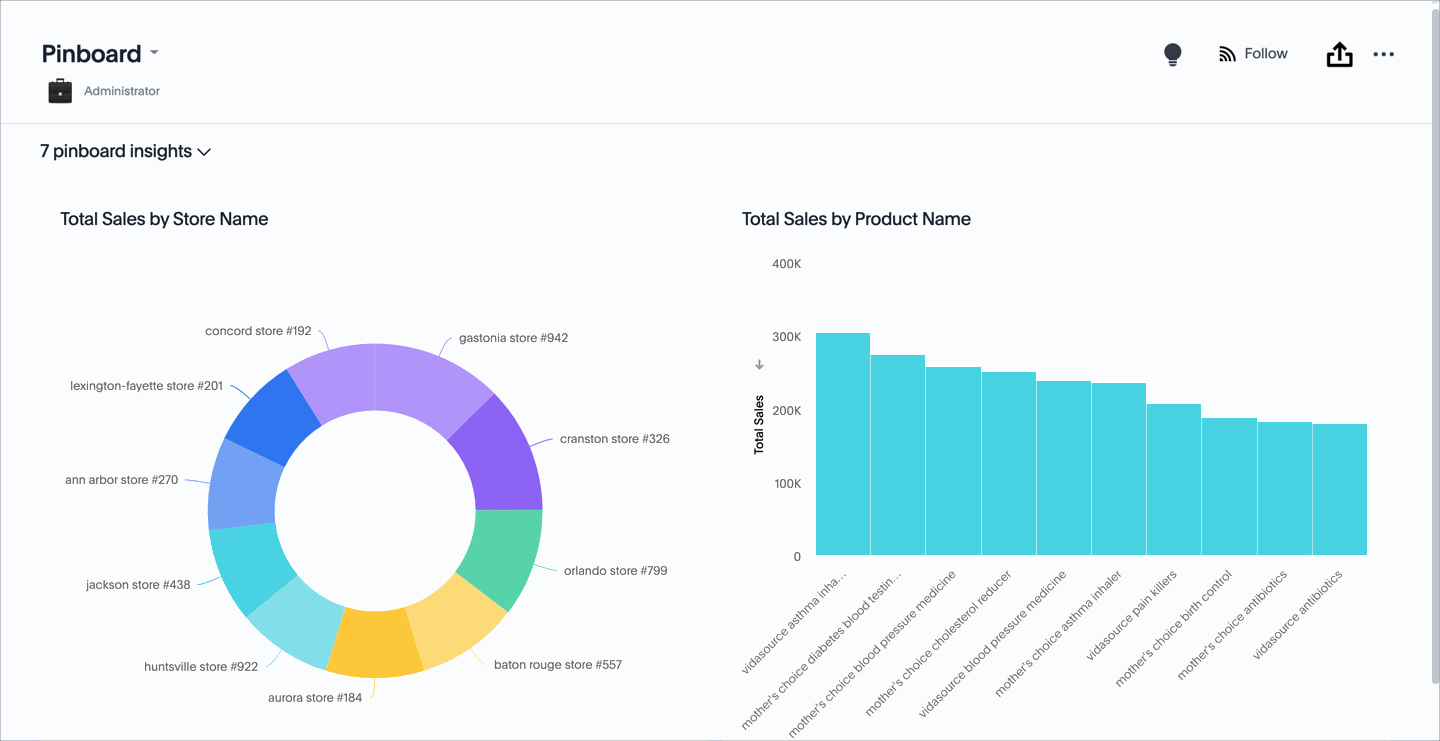
Task: Click the Total Sales by Store Name title
Action: pos(164,219)
